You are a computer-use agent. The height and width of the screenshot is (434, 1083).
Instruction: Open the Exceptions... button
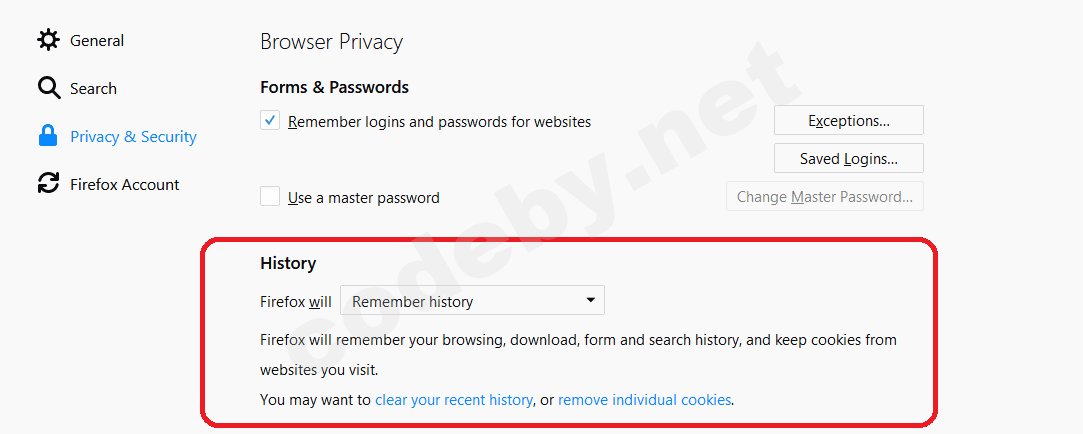[848, 121]
